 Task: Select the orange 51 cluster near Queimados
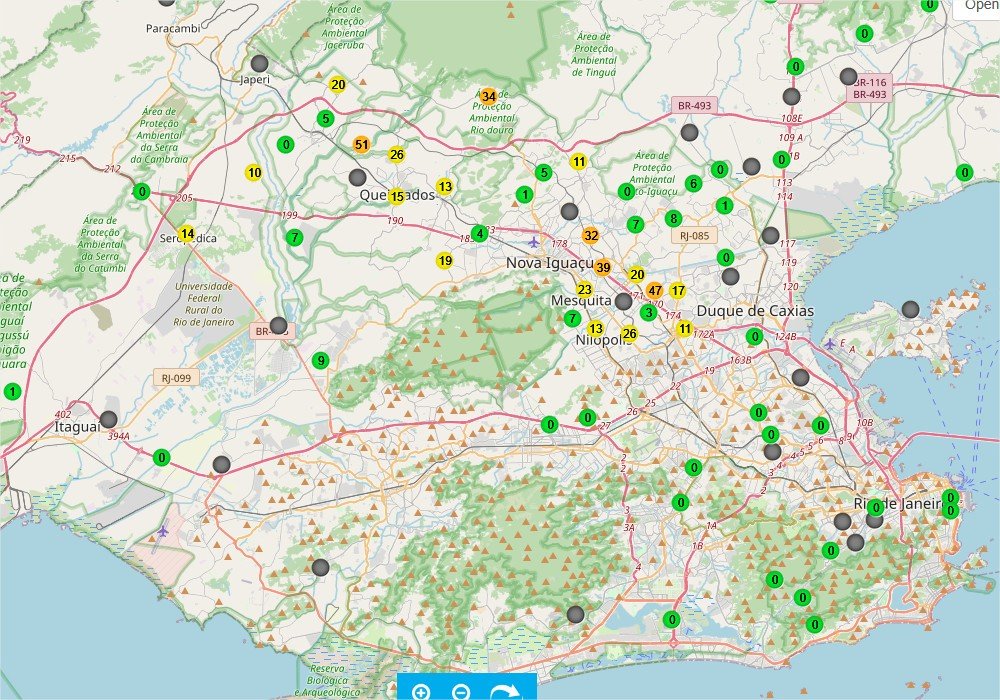(361, 145)
